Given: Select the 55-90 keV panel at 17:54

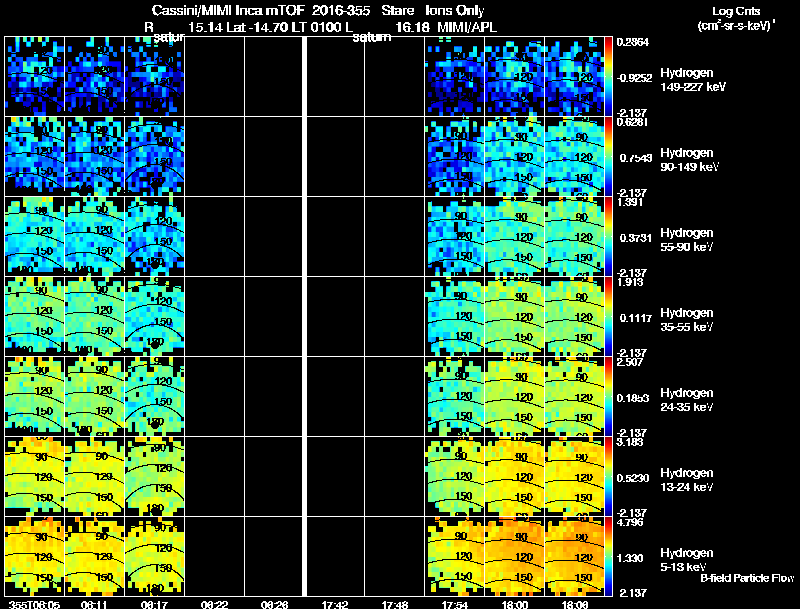Looking at the screenshot, I should pos(455,236).
